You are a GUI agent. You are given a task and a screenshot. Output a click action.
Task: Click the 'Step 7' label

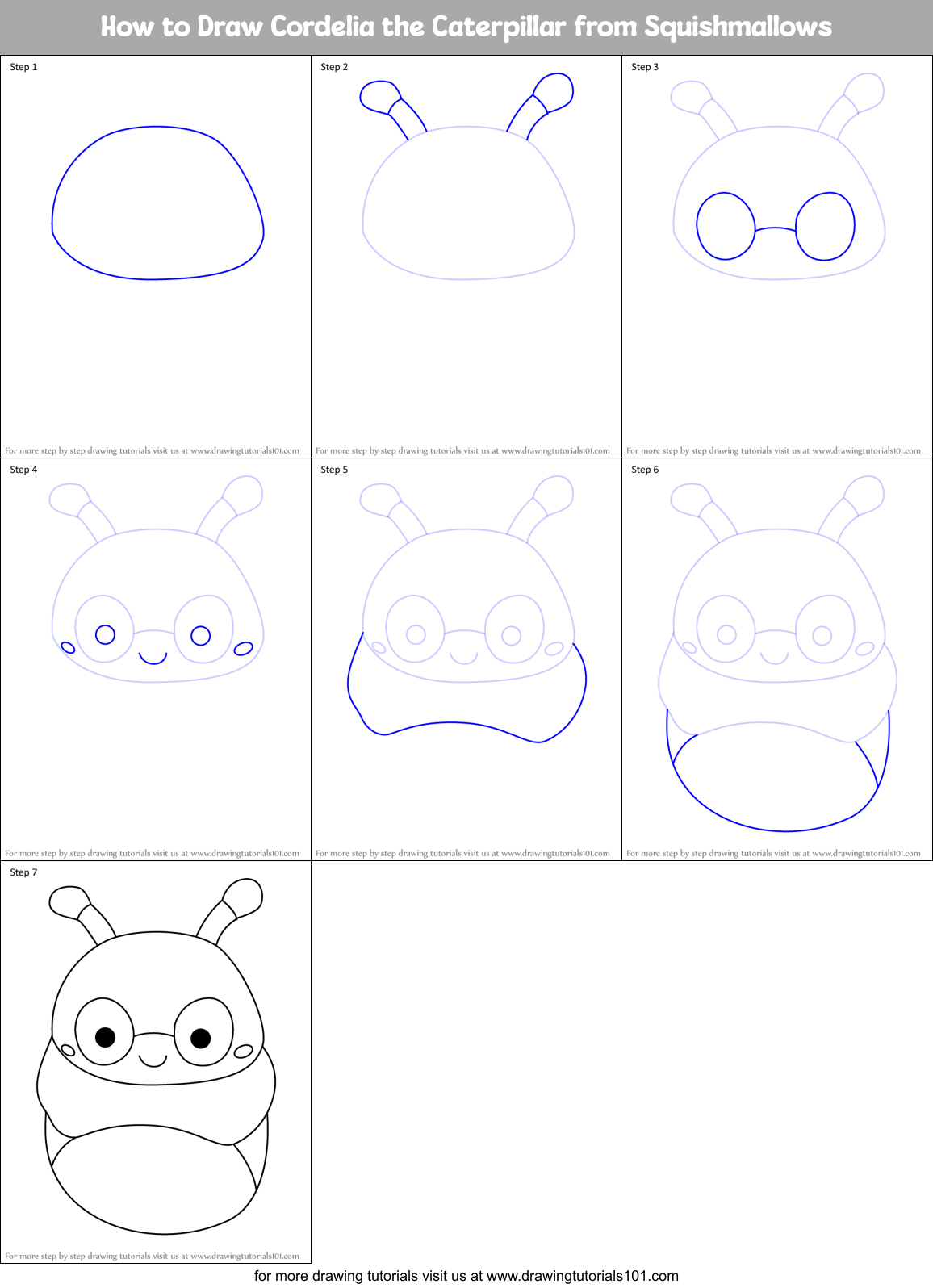click(23, 872)
